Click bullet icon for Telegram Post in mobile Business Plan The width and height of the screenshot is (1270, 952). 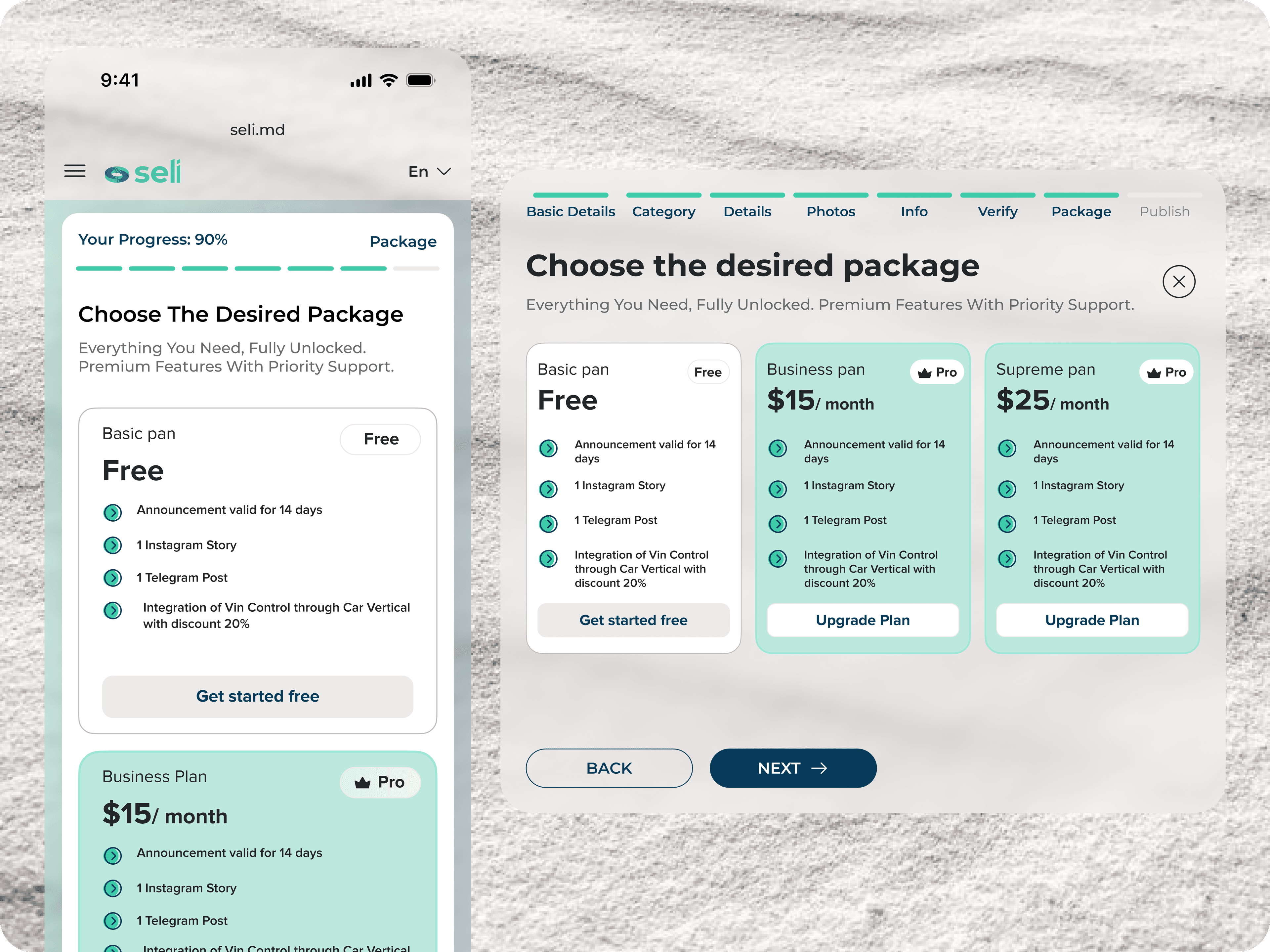(112, 921)
